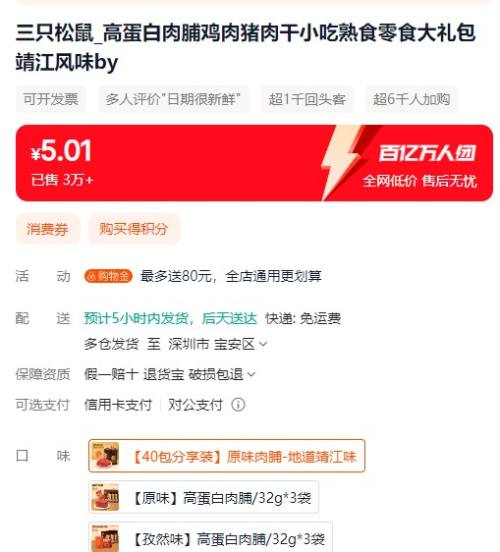Click the 百亿万人团 promotion banner text
The width and height of the screenshot is (500, 552).
(427, 153)
